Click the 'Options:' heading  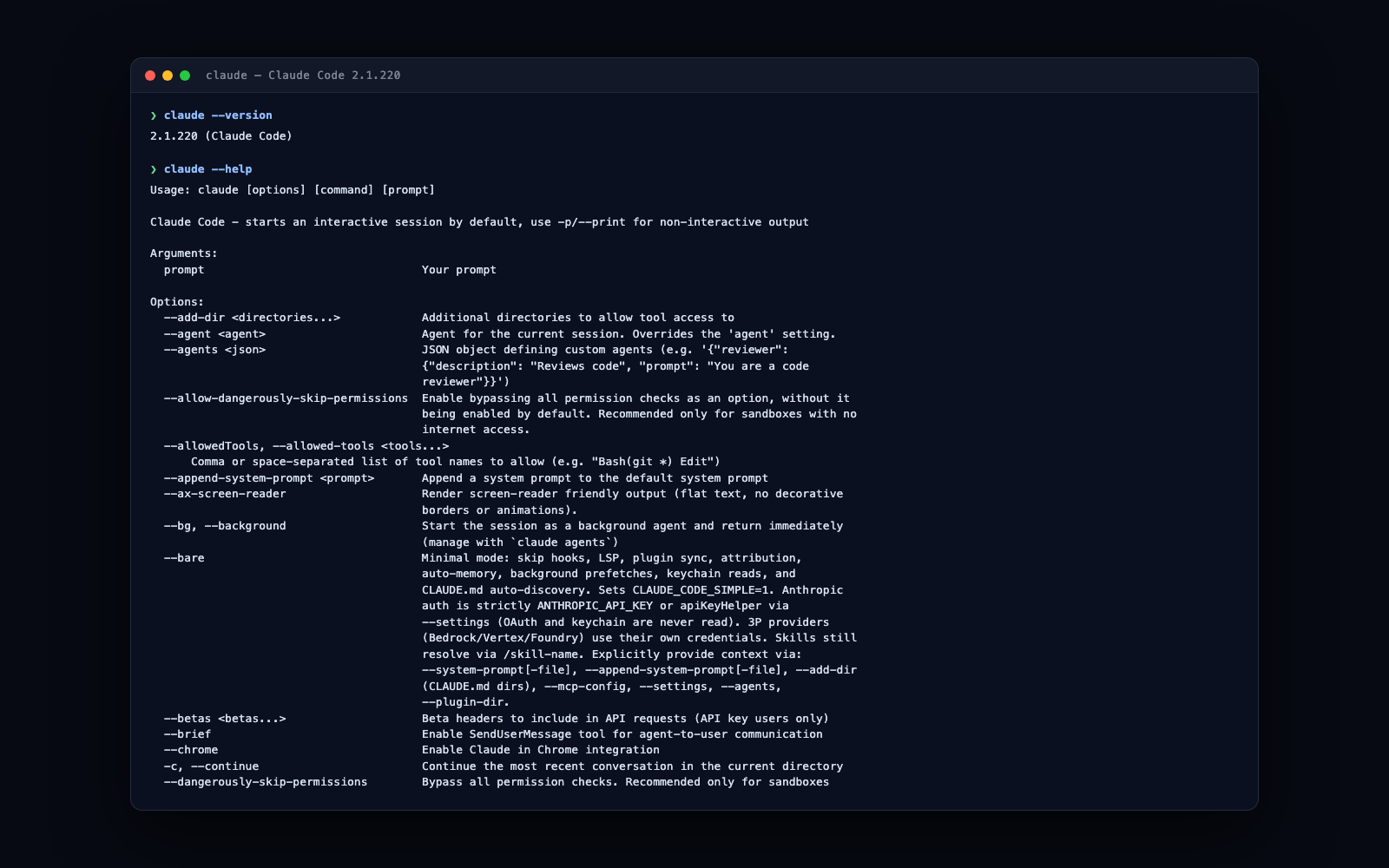point(177,302)
